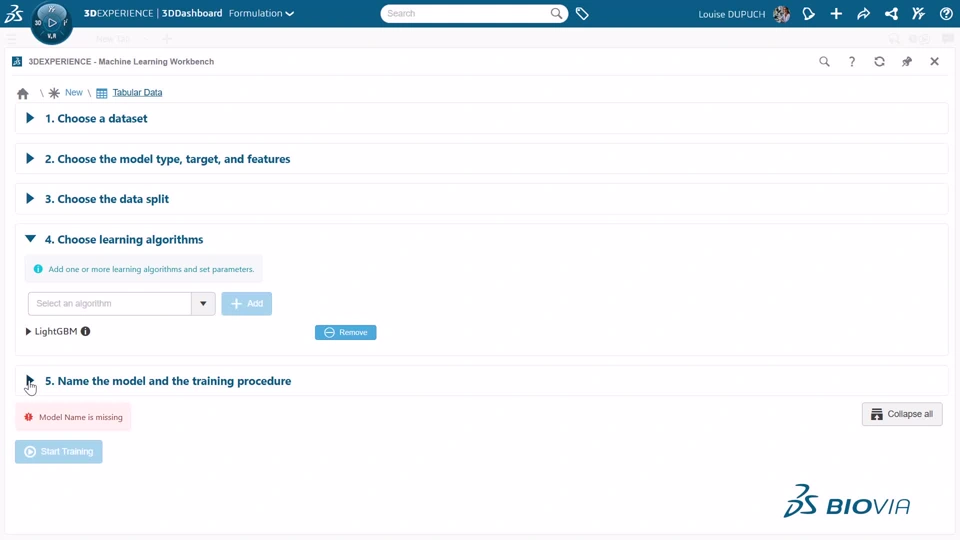Image resolution: width=960 pixels, height=540 pixels.
Task: Click the 3DDashboard title text
Action: tap(192, 13)
